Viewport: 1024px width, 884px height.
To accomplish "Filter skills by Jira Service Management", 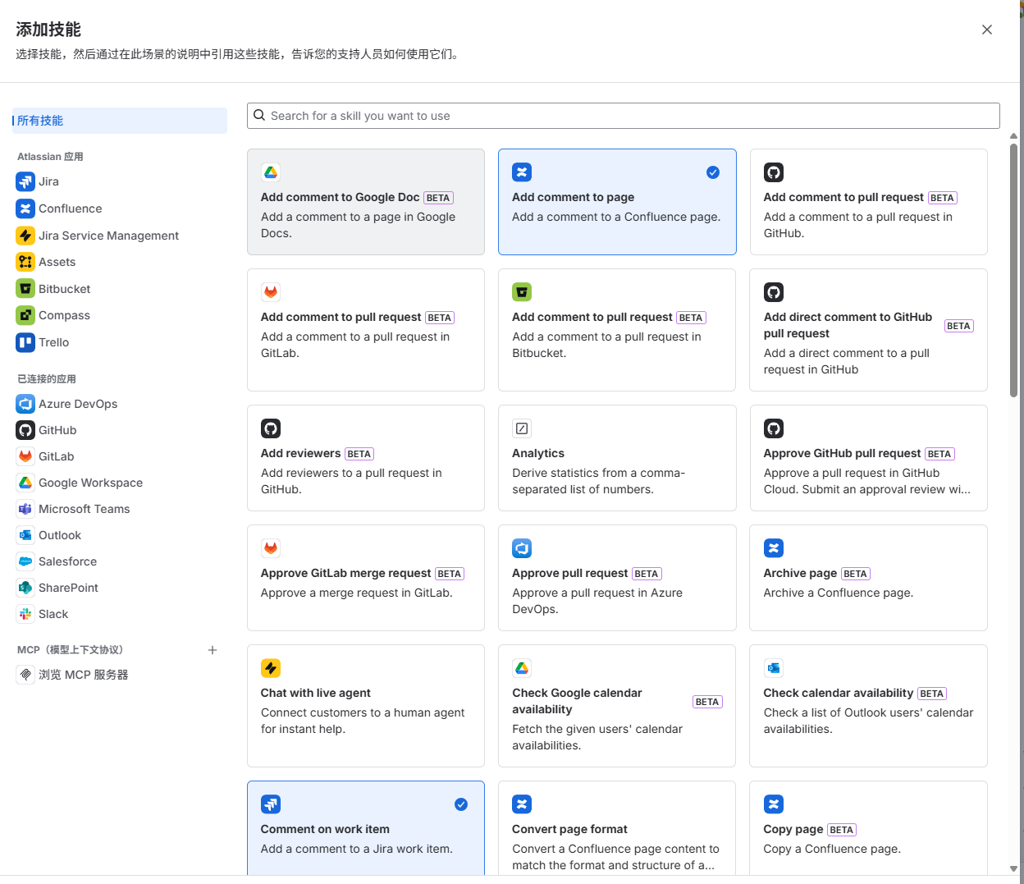I will 108,236.
